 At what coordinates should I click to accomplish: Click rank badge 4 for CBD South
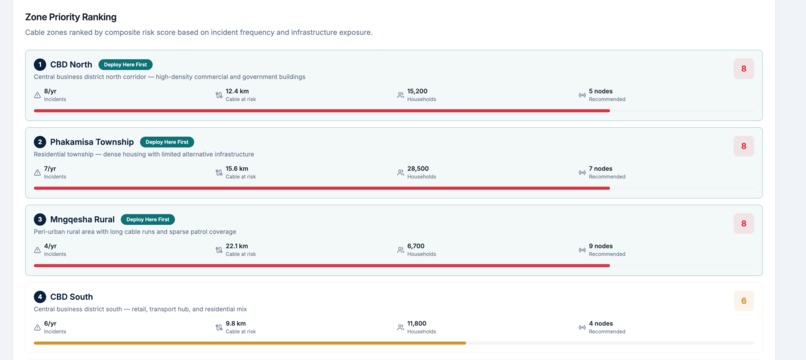pos(40,297)
